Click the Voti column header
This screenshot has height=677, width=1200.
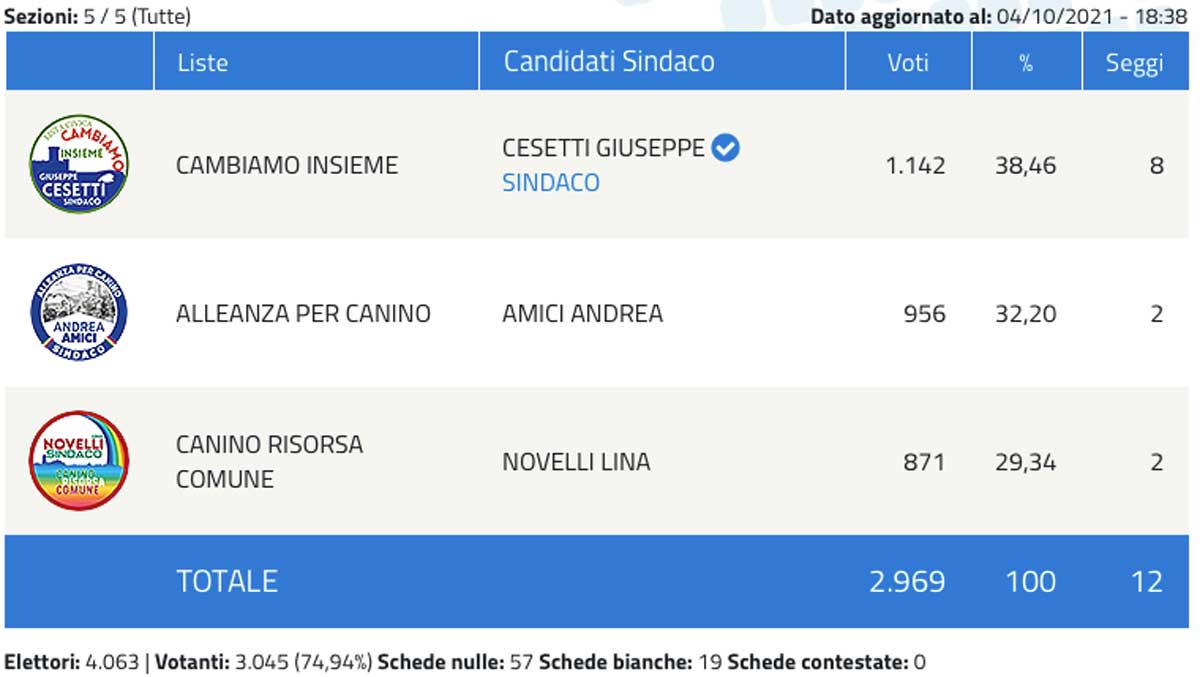908,62
